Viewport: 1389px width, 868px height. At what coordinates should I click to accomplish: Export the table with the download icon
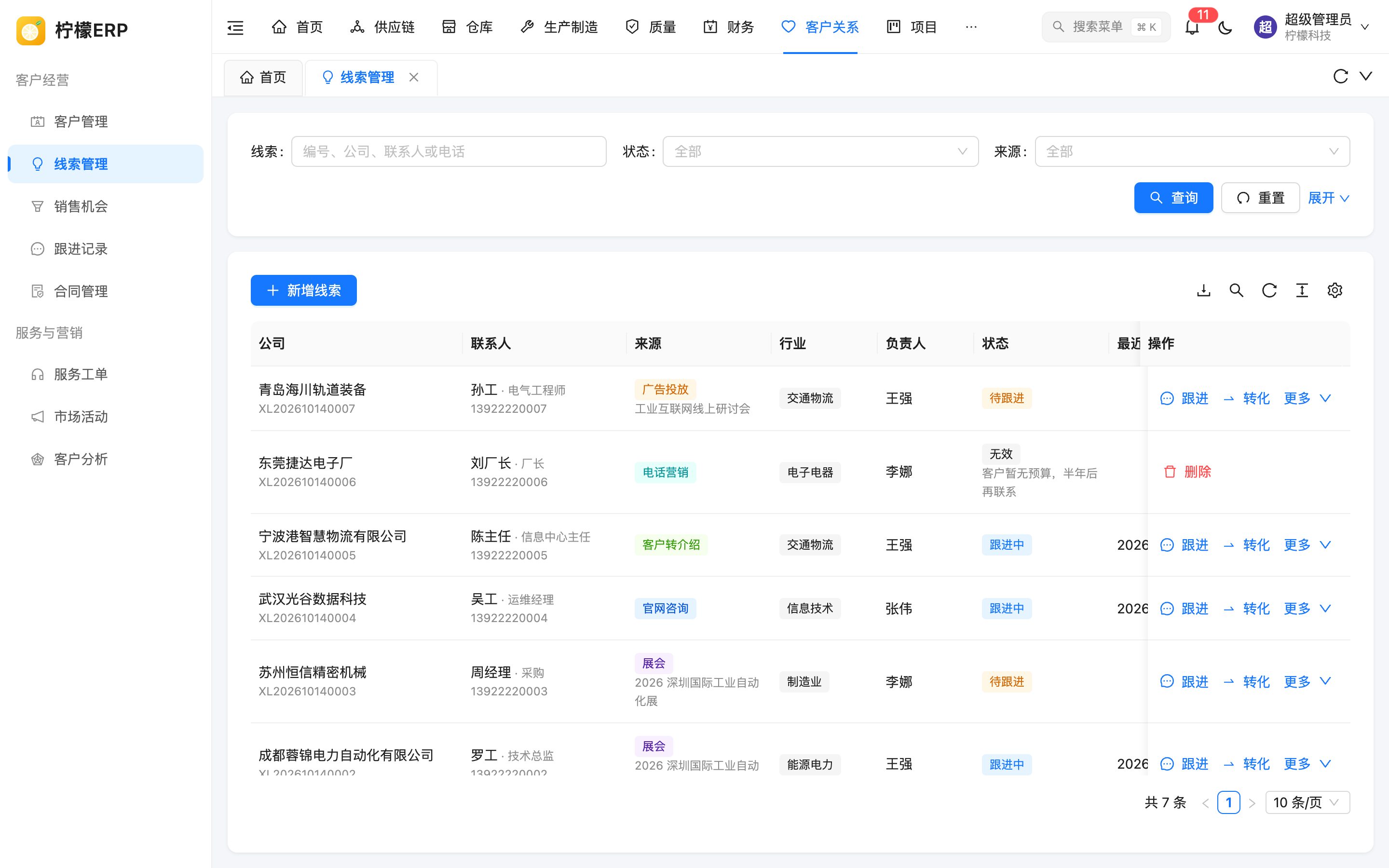tap(1204, 290)
